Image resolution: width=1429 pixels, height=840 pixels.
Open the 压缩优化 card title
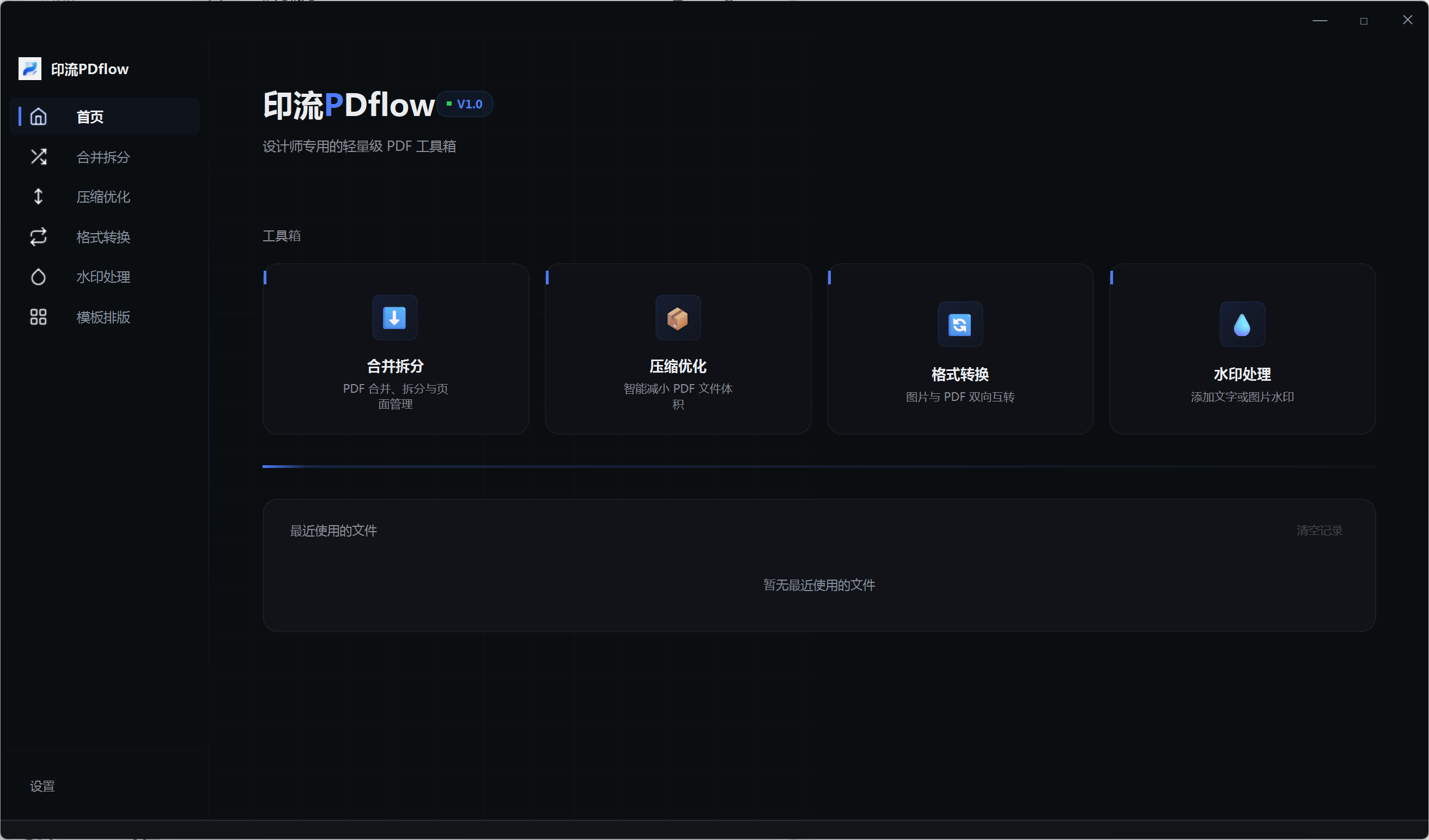coord(678,367)
